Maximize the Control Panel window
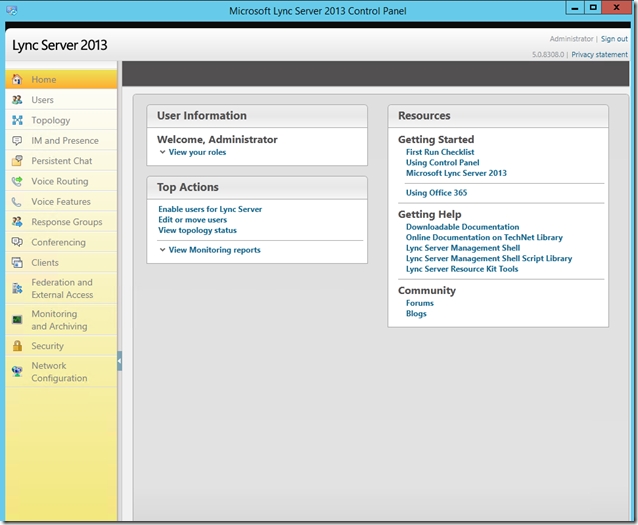This screenshot has height=525, width=638. point(593,8)
